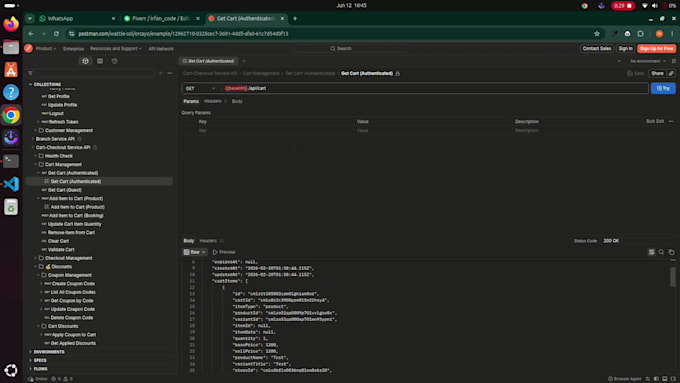Viewport: 680px width, 383px height.
Task: Click the new tab plus beside request tab
Action: (x=244, y=61)
